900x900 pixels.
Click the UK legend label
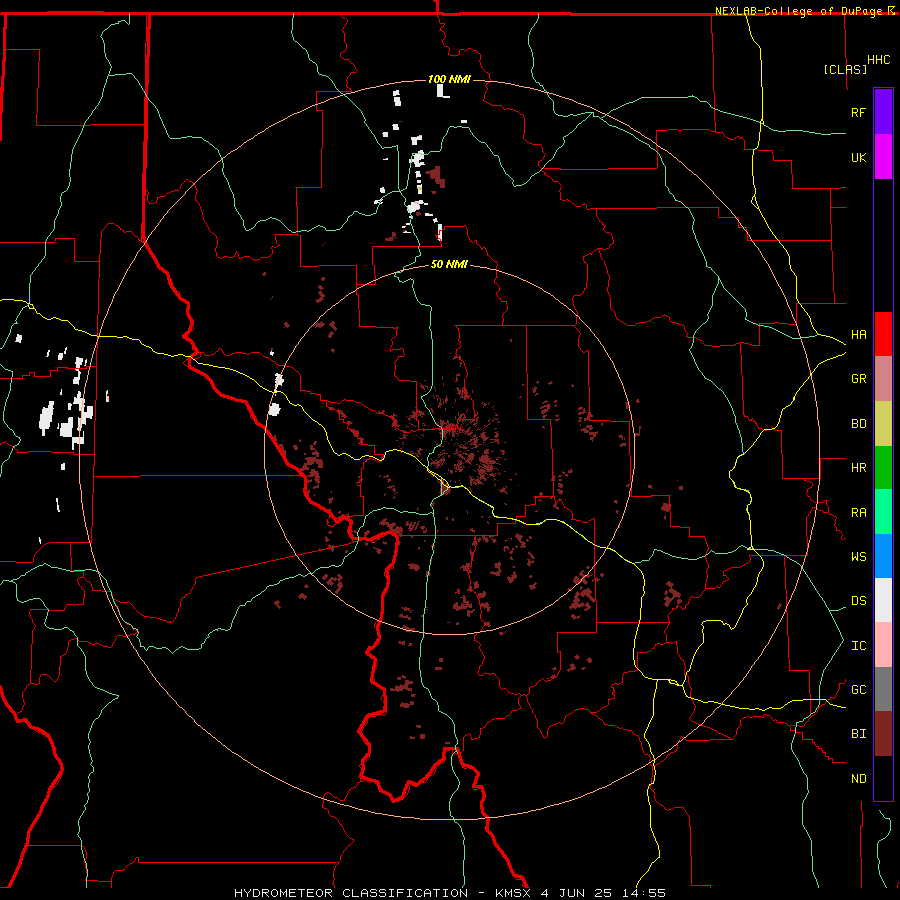pos(858,157)
